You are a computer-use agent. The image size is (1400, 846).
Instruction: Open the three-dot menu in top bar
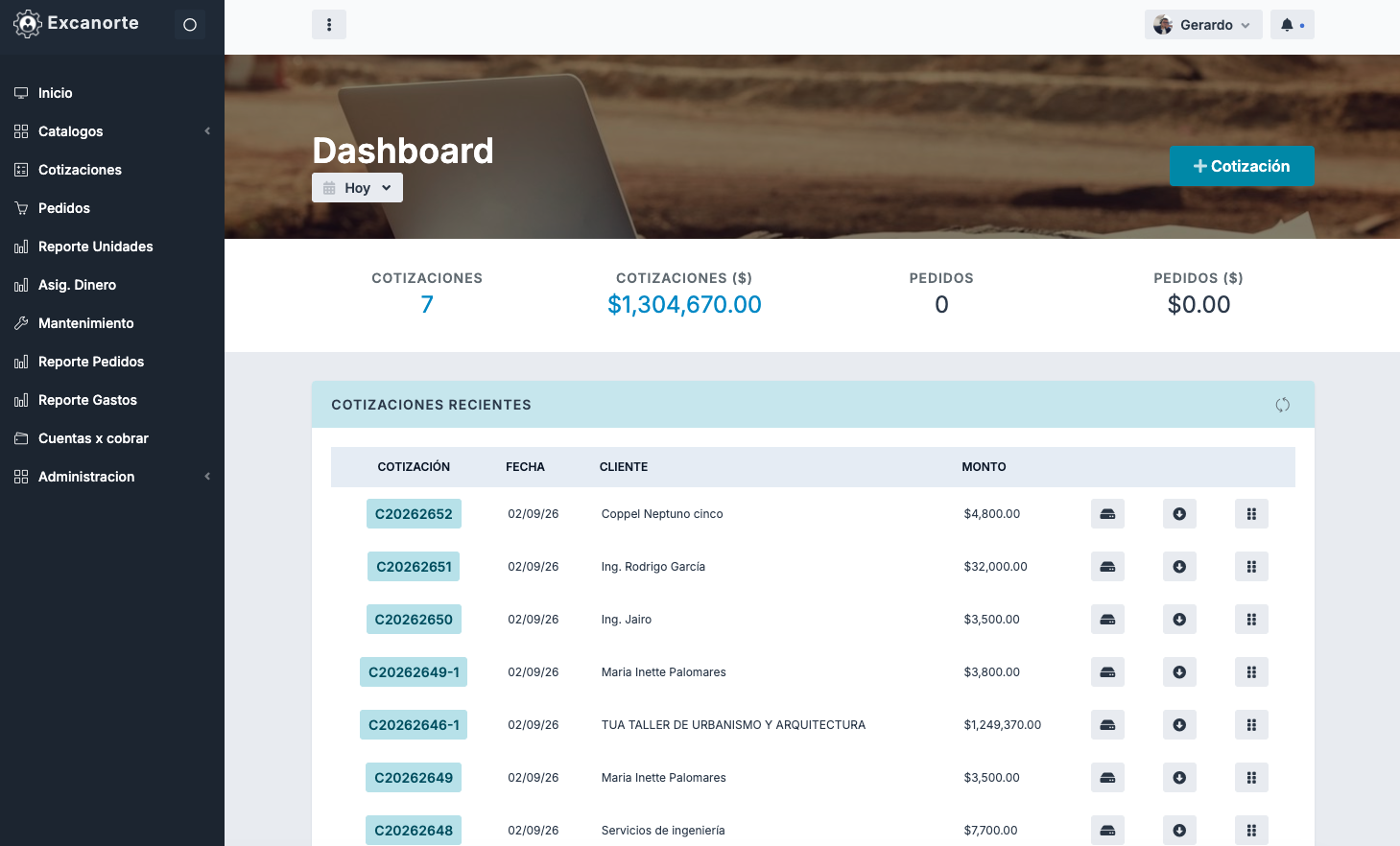click(329, 25)
